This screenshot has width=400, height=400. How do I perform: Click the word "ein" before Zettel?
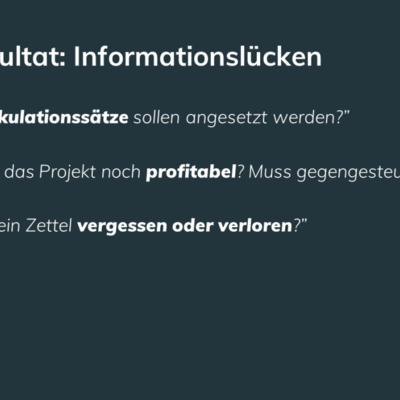click(x=10, y=226)
